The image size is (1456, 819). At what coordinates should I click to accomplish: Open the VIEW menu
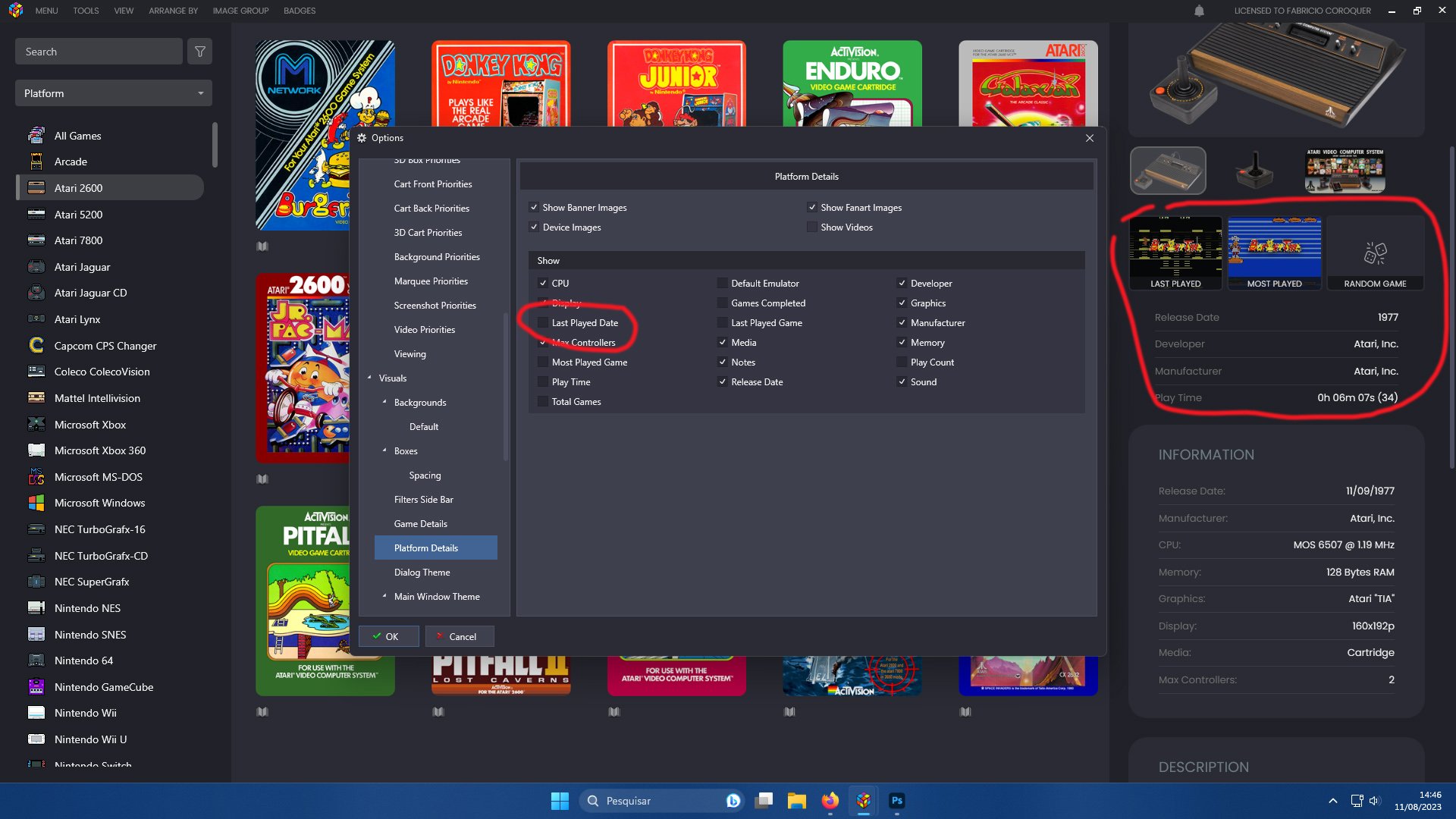124,11
